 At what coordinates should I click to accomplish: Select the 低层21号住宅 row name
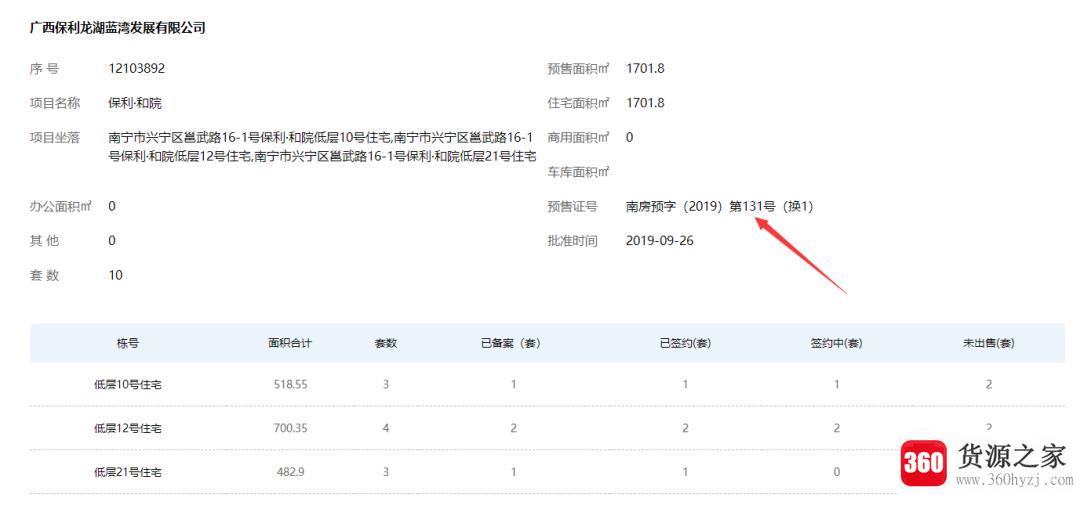click(127, 473)
